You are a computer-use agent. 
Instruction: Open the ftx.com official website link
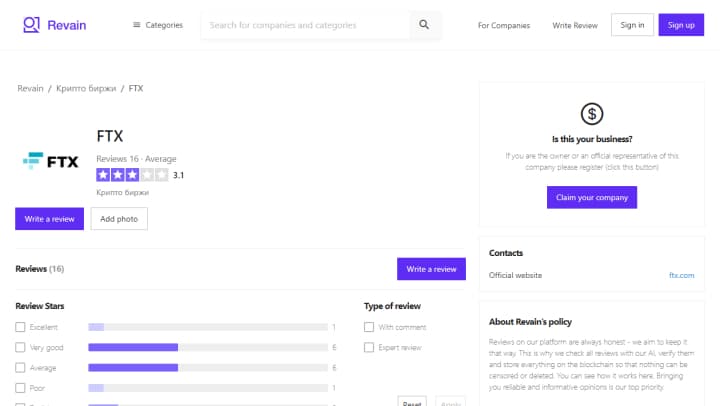click(x=681, y=275)
